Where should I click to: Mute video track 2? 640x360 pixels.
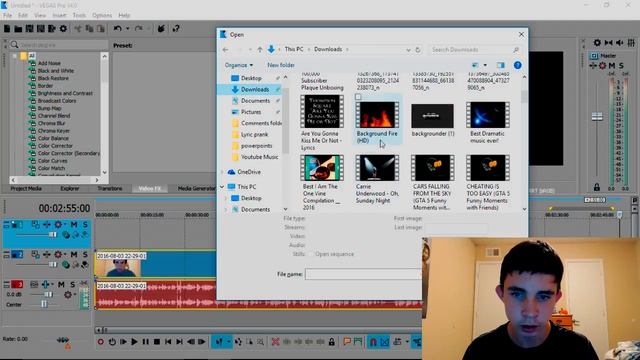[x=74, y=254]
